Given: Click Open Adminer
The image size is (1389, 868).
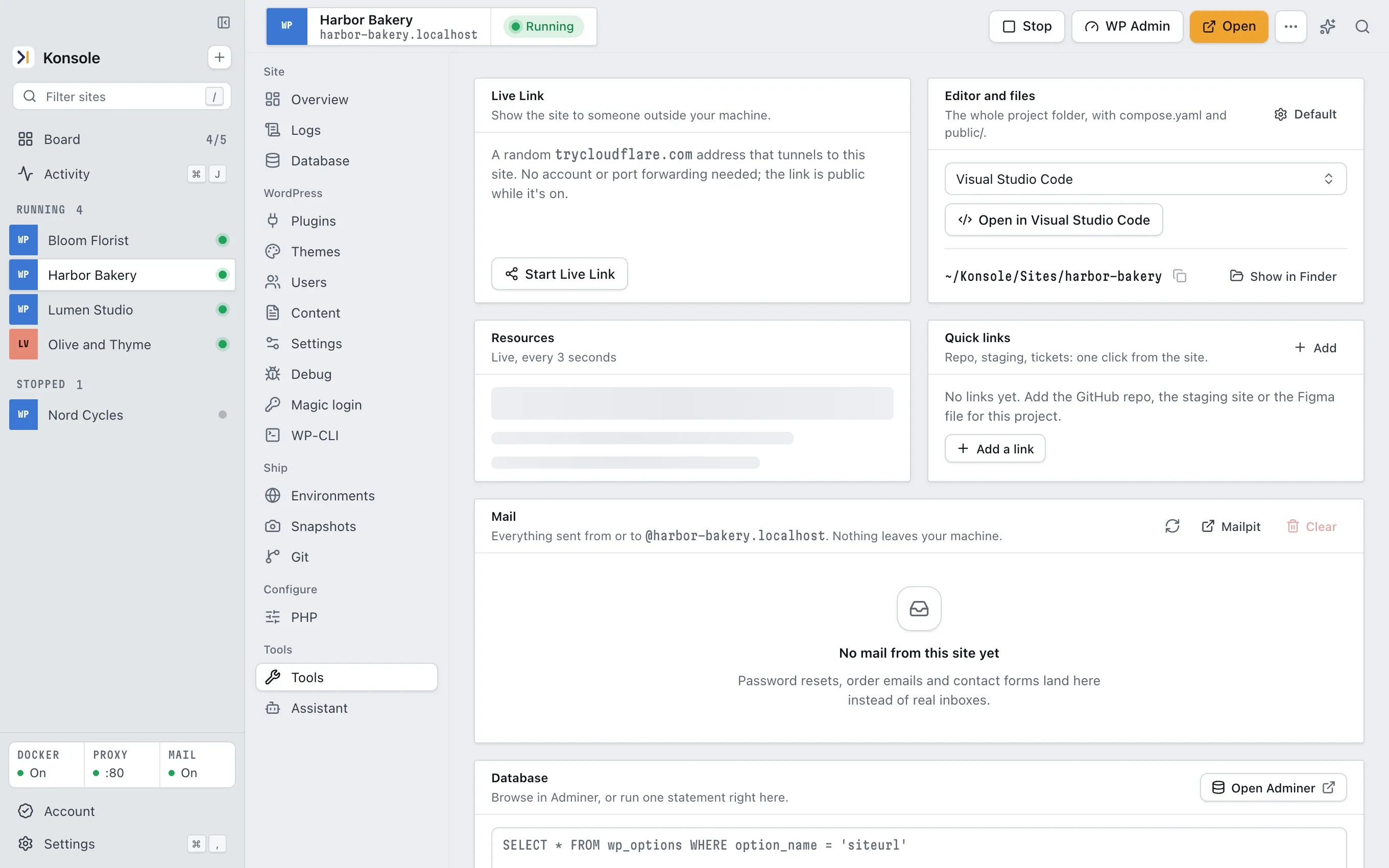Looking at the screenshot, I should coord(1273,788).
